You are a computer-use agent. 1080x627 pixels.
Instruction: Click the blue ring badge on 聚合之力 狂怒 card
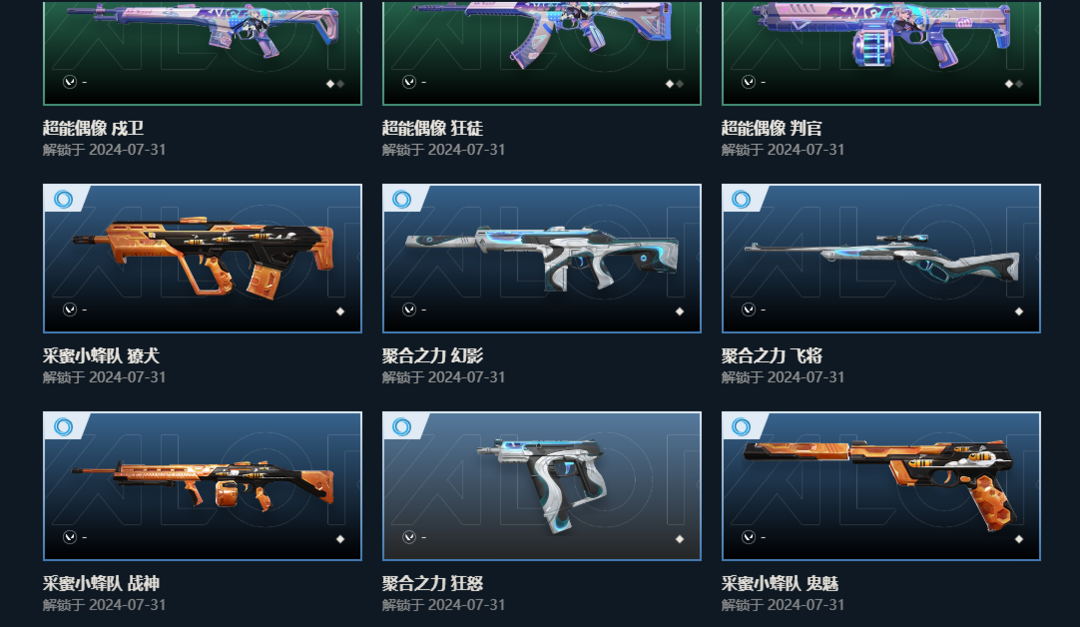[402, 427]
